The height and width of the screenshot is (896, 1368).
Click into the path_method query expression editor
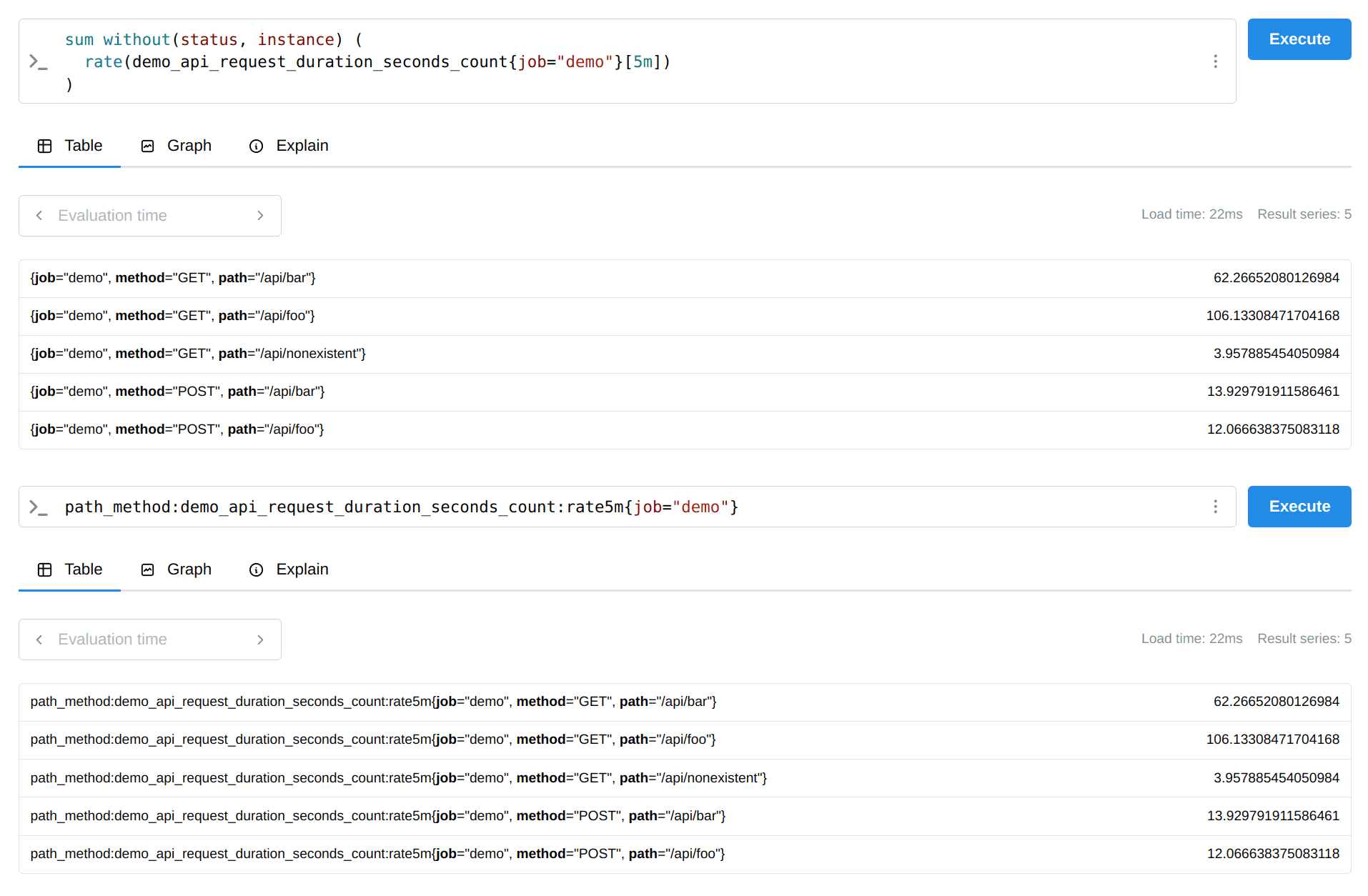(x=629, y=507)
